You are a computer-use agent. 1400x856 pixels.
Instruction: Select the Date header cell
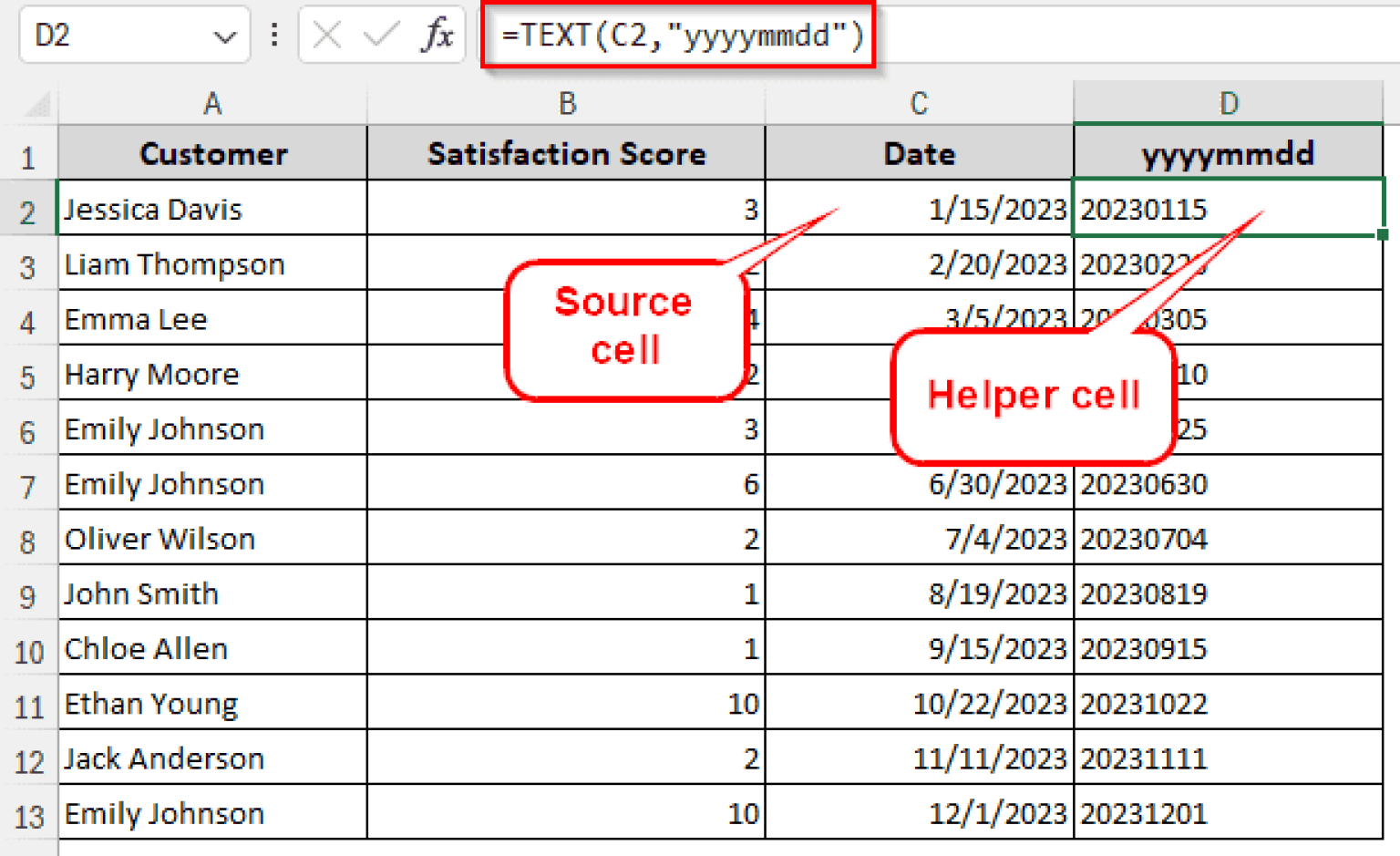click(919, 153)
